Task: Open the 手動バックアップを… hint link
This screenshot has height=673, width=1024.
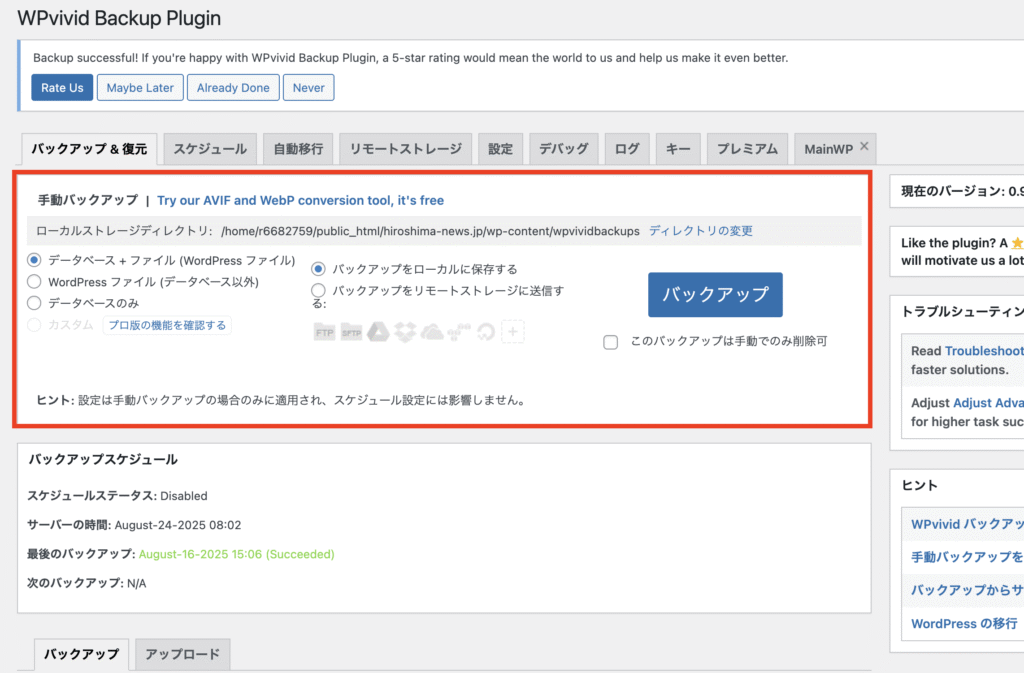Action: 967,557
